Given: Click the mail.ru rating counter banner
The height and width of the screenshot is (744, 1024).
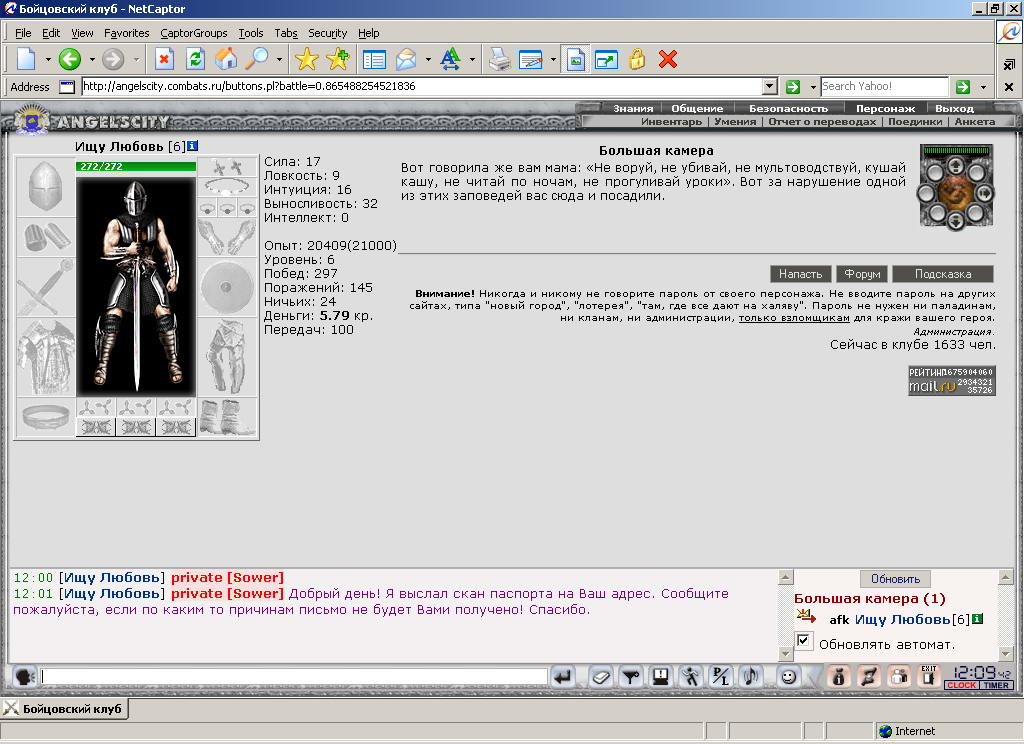Looking at the screenshot, I should (952, 380).
